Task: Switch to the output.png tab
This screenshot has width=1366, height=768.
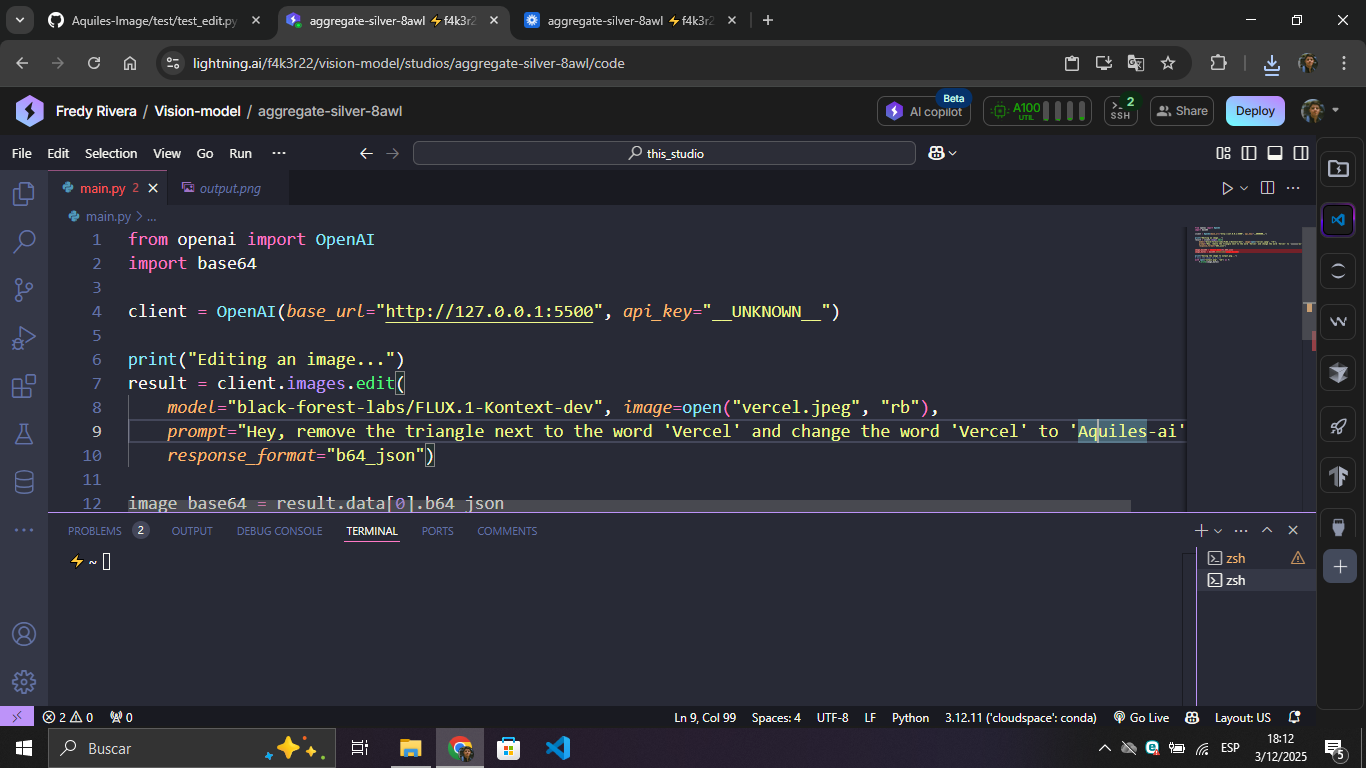Action: (x=230, y=187)
